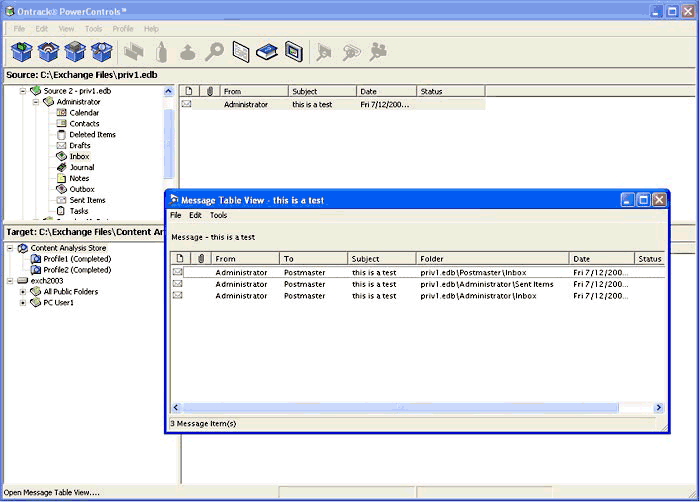Image resolution: width=700 pixels, height=502 pixels.
Task: Select the Journal folder
Action: point(82,167)
